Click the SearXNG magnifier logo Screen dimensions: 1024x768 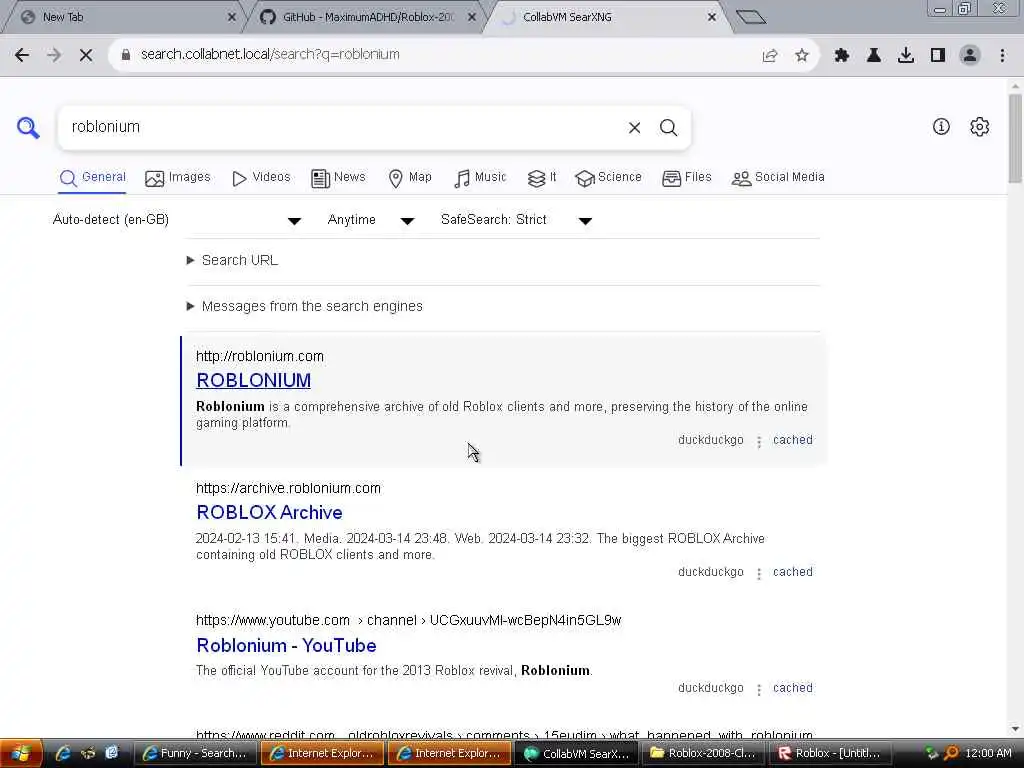point(28,127)
